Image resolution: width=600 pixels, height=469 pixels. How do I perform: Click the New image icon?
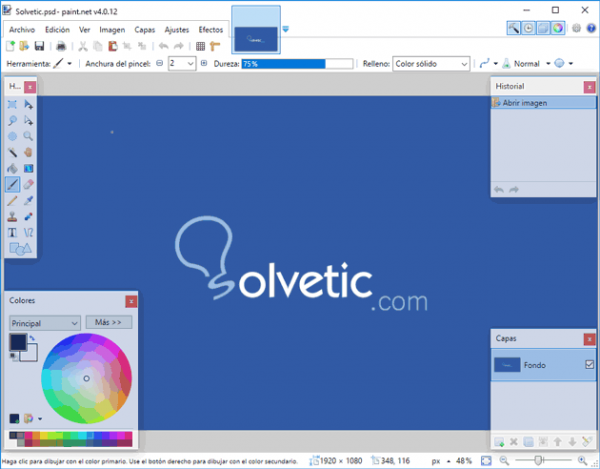[10, 46]
